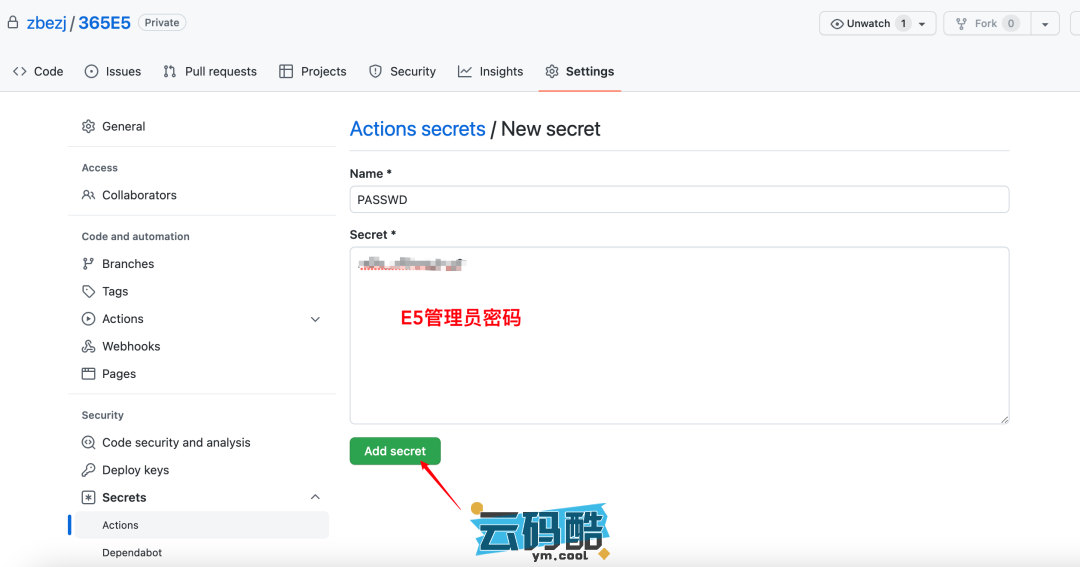Screen dimensions: 1080x567
Task: Follow the Actions secrets breadcrumb link
Action: tap(417, 129)
